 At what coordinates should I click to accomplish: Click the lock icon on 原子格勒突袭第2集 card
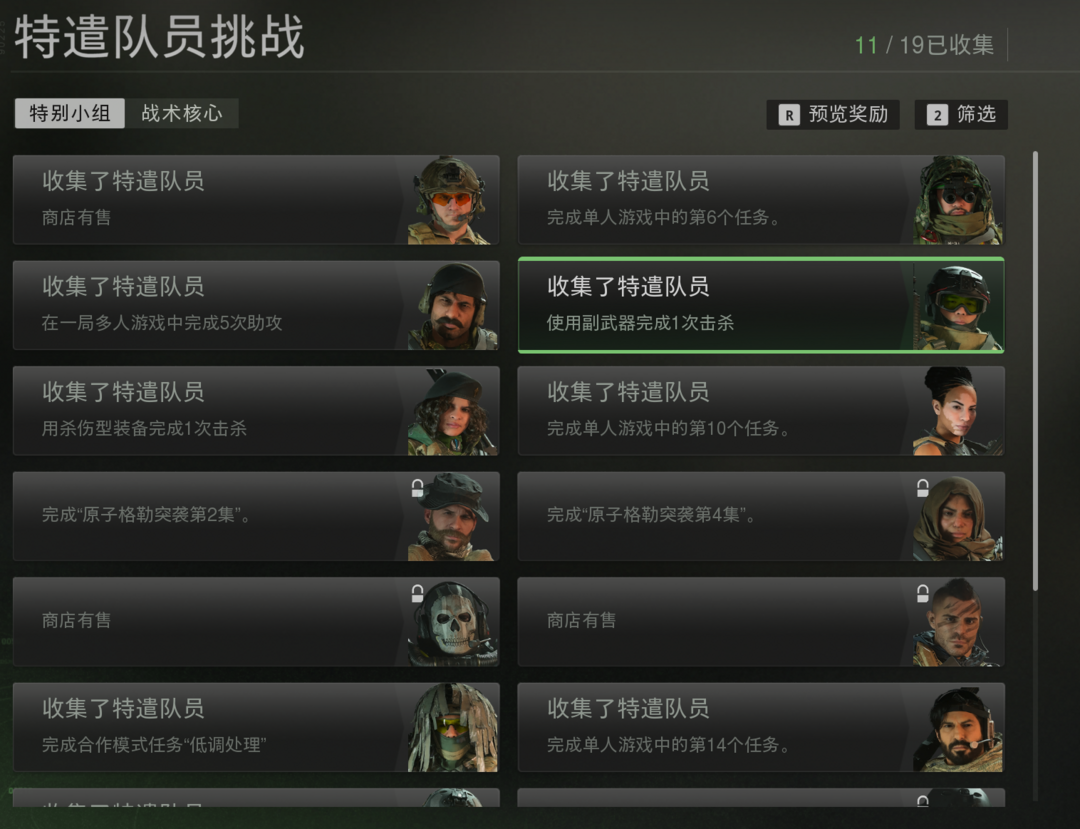pos(417,488)
